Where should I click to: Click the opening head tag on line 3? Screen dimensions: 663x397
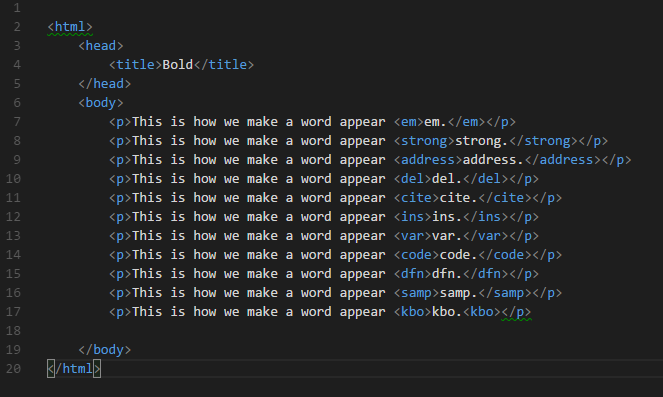101,46
